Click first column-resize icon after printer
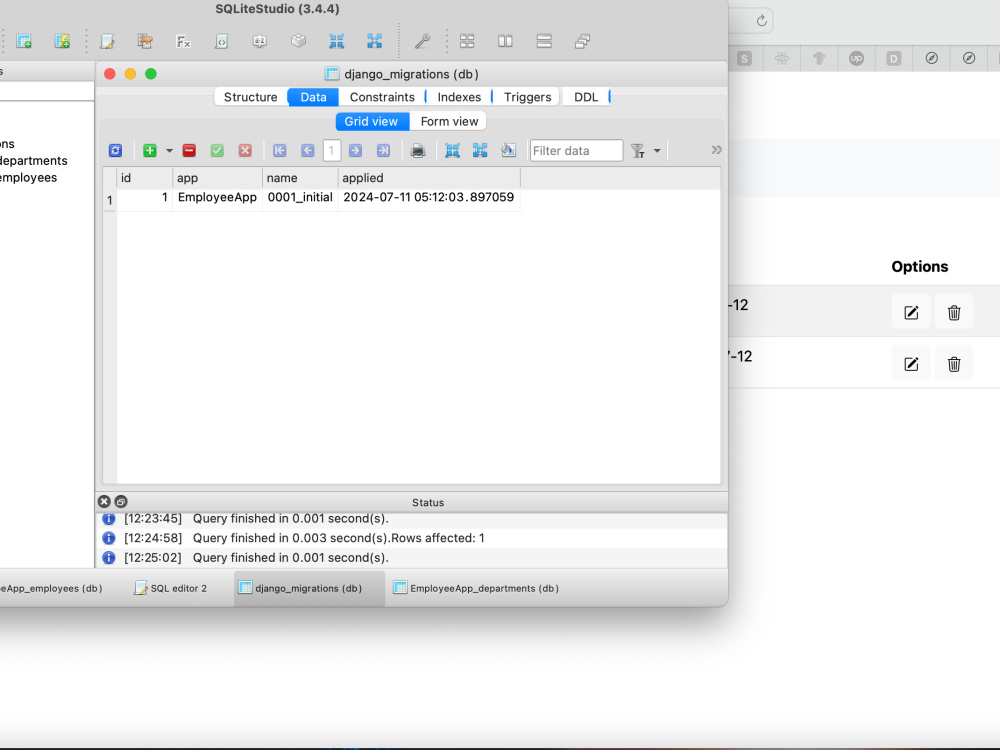 [x=452, y=151]
